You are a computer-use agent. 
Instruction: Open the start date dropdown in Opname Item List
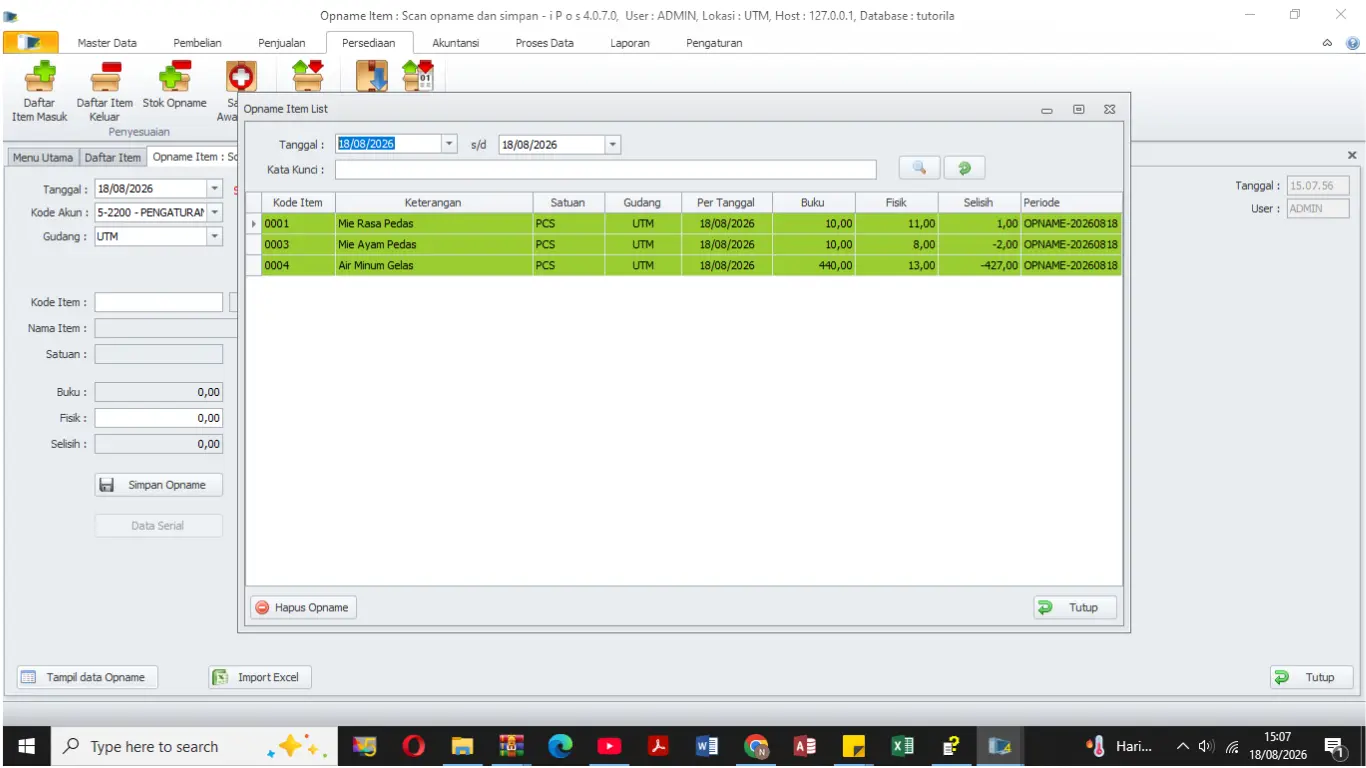point(449,145)
